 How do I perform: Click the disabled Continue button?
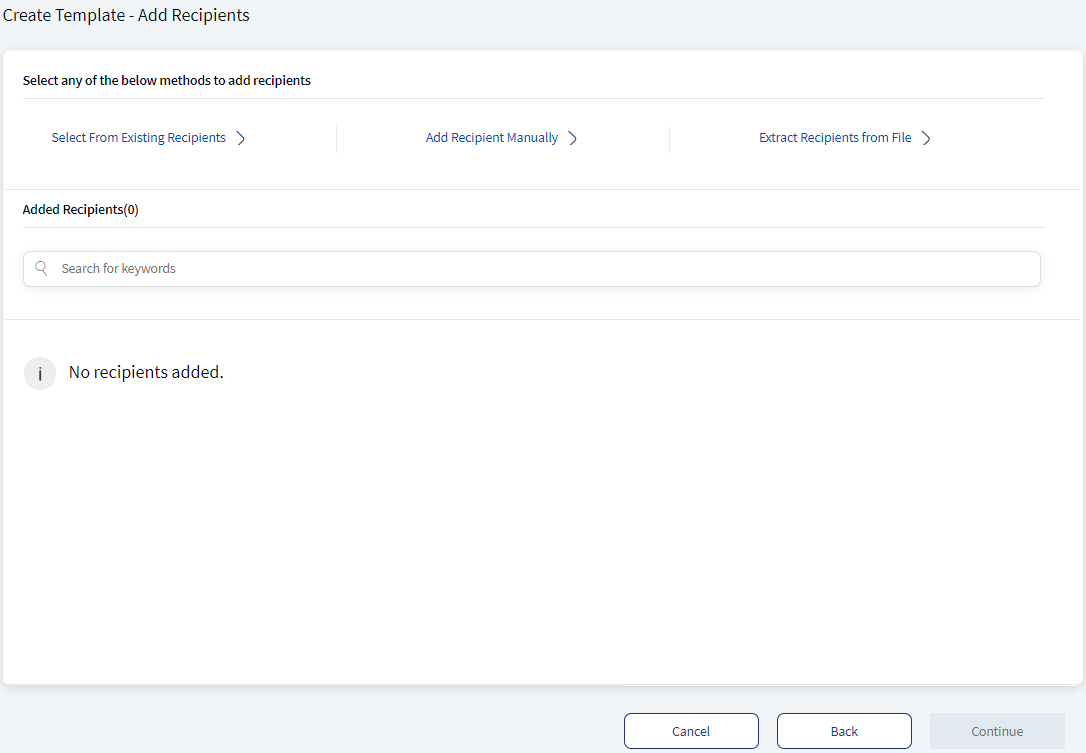coord(997,731)
